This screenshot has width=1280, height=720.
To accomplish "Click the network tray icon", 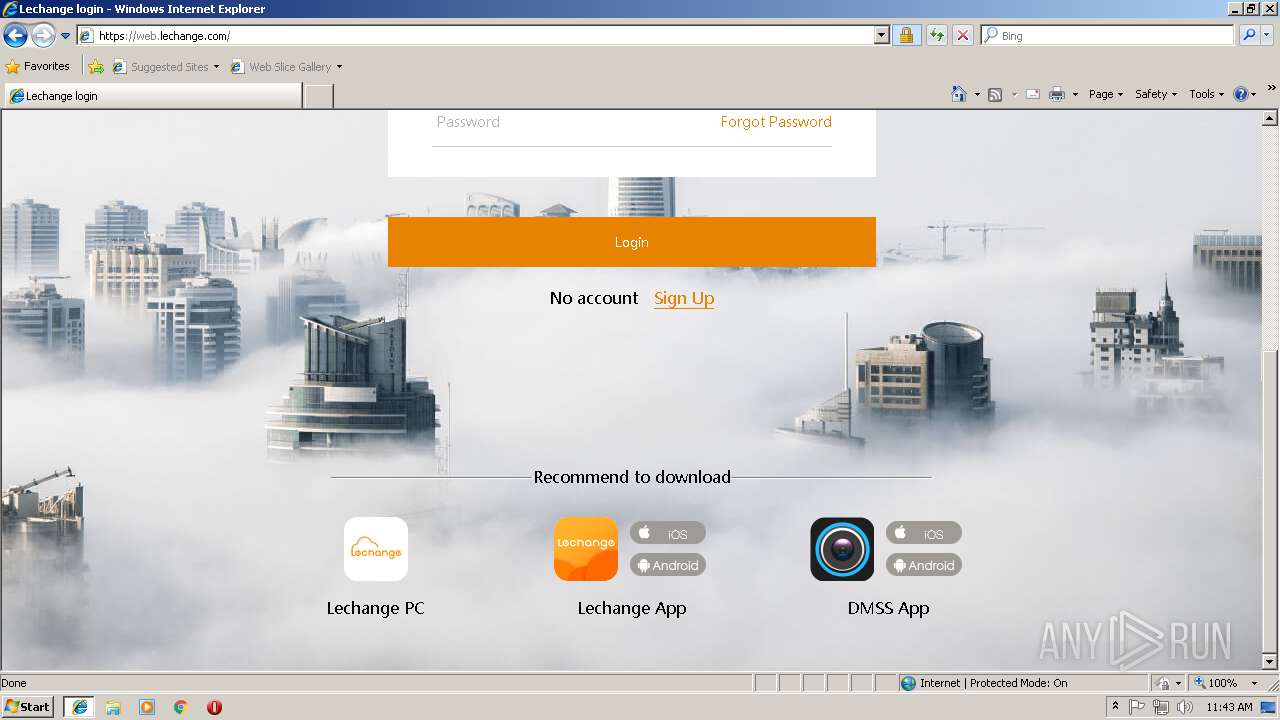I will [x=1161, y=707].
